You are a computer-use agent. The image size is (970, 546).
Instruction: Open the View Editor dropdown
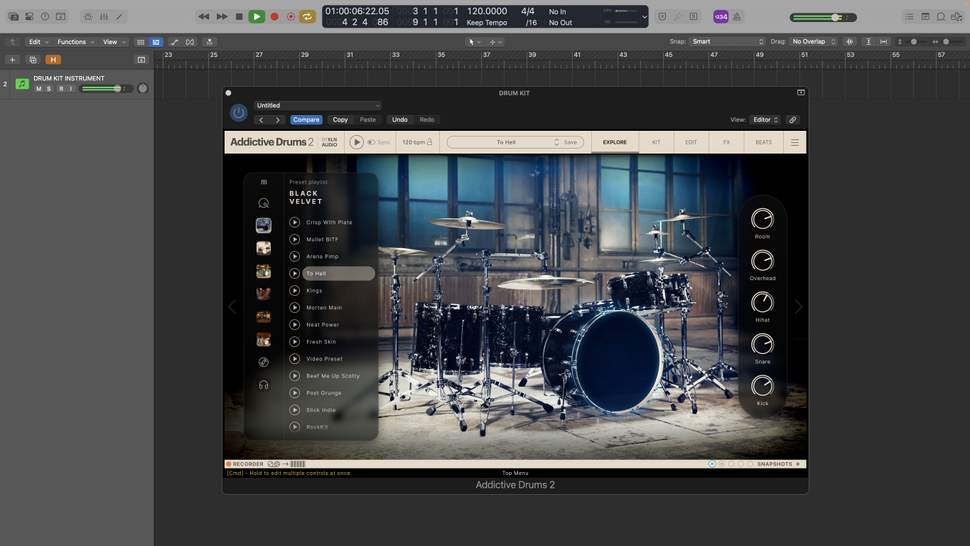click(766, 120)
